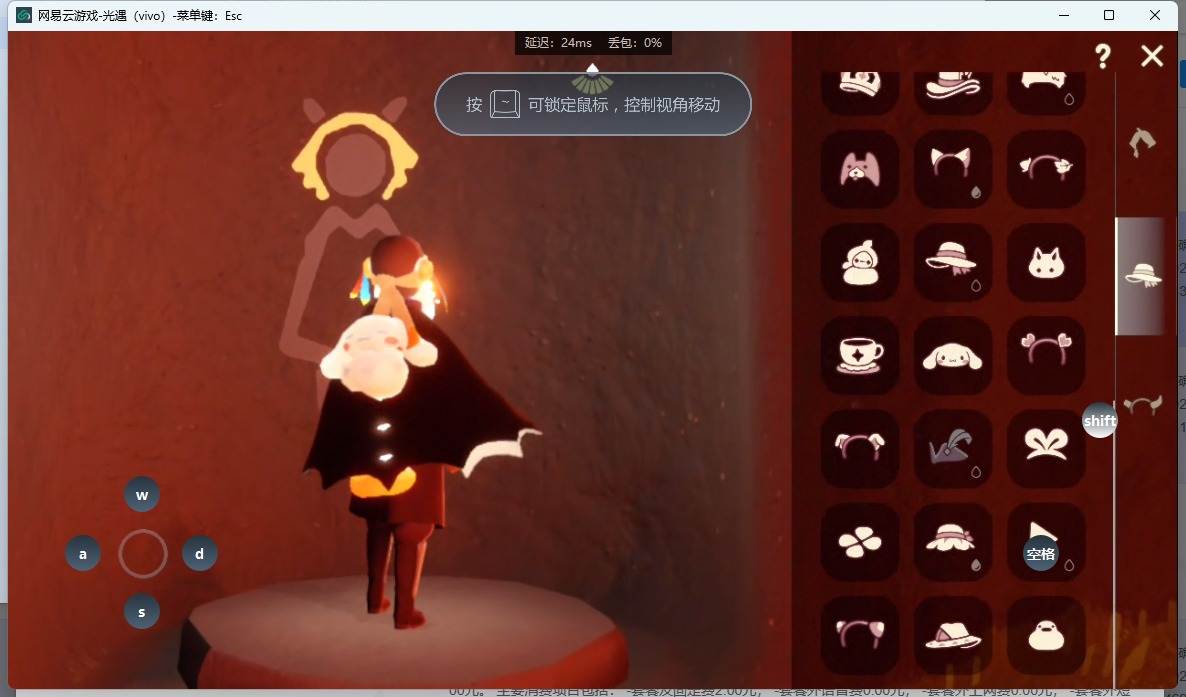Screen dimensions: 1186x697
Task: Equip the floppy-eared puppy hat
Action: point(952,356)
